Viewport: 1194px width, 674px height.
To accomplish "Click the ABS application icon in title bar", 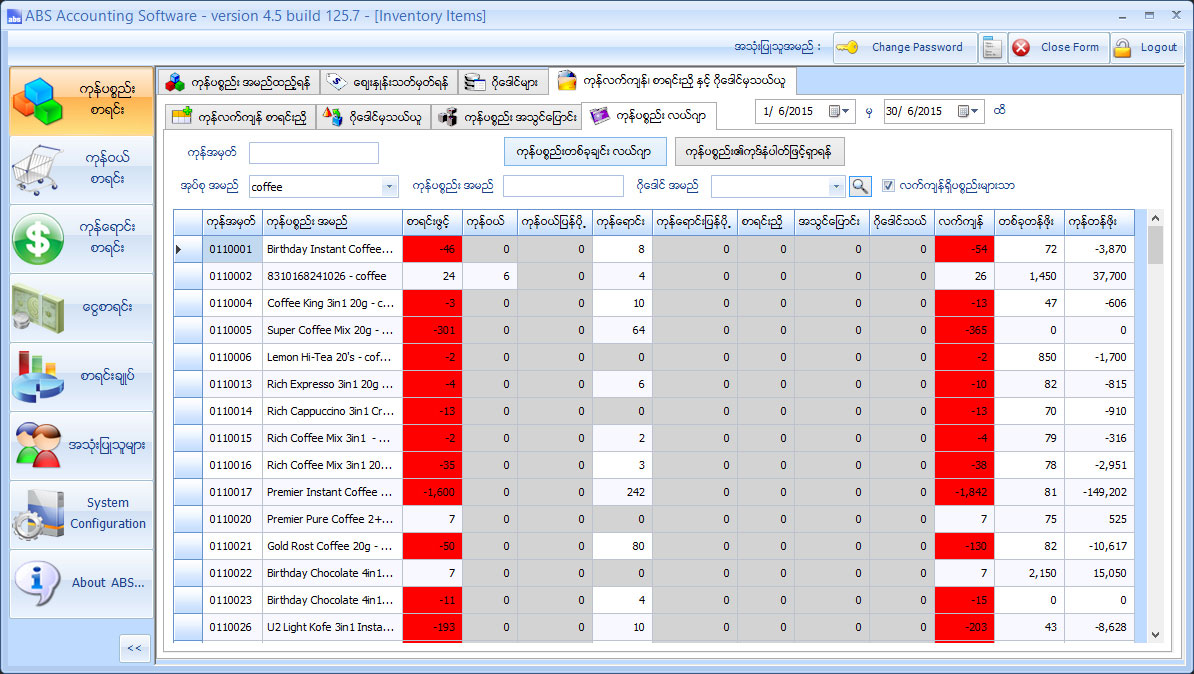I will 14,16.
